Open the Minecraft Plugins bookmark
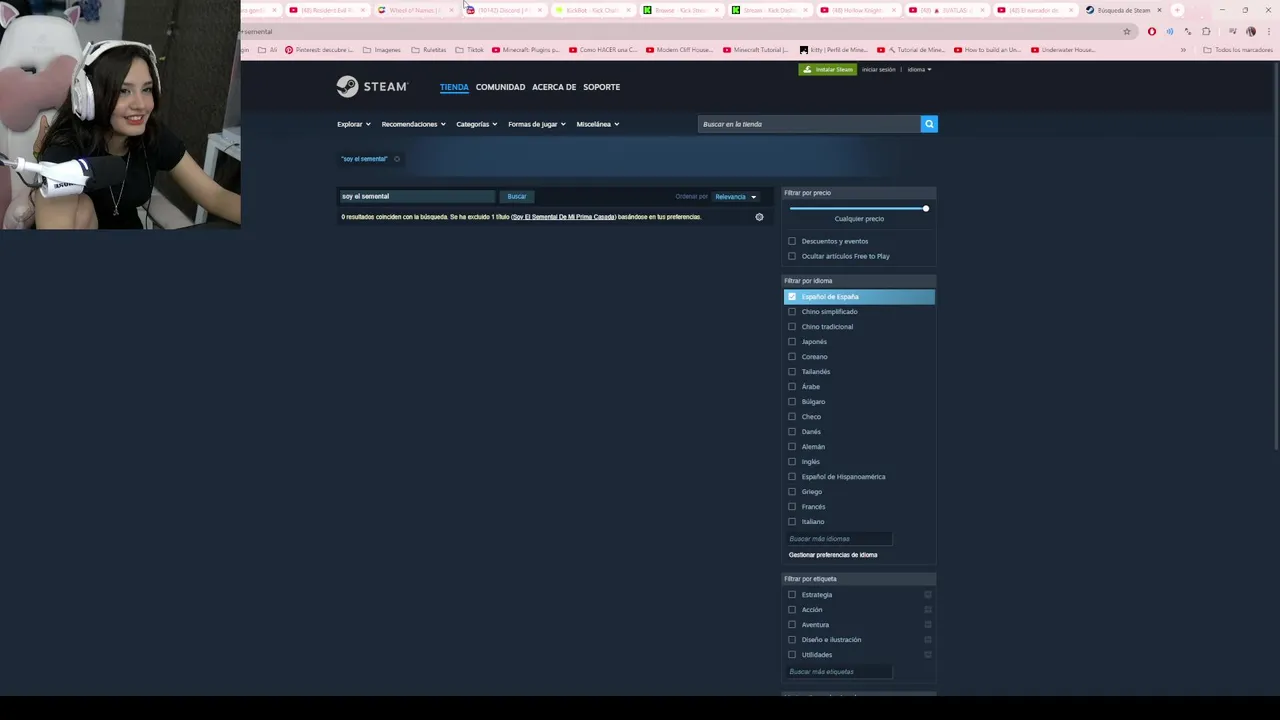 [x=526, y=50]
